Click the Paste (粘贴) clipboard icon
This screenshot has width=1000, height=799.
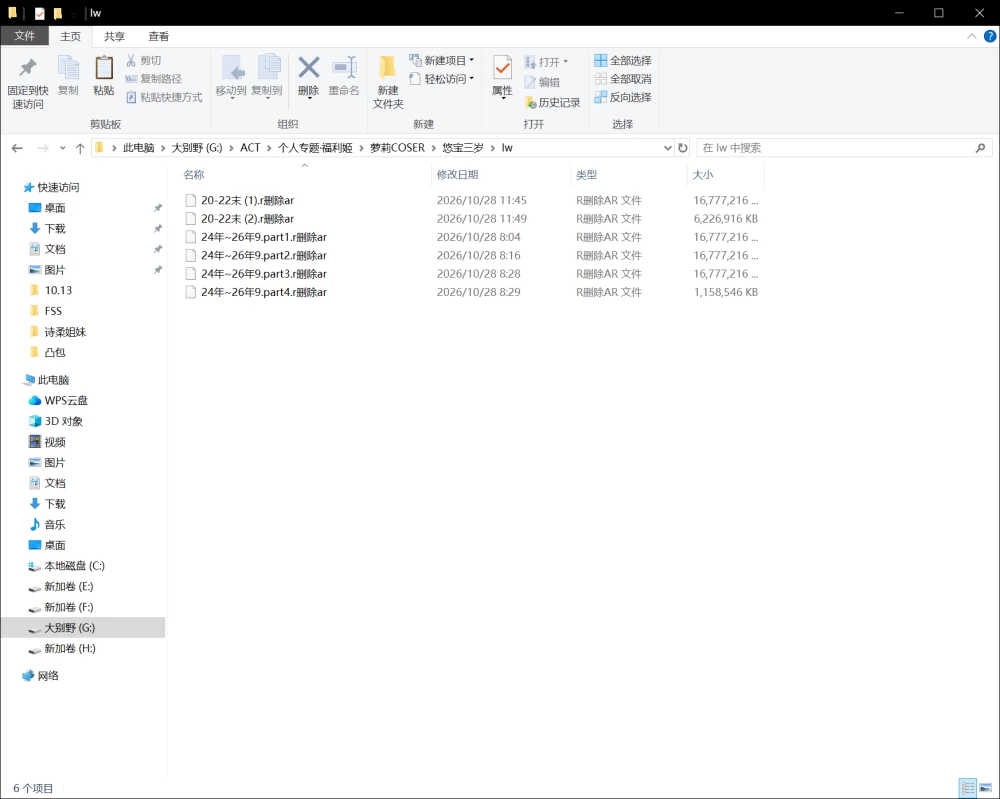[103, 68]
